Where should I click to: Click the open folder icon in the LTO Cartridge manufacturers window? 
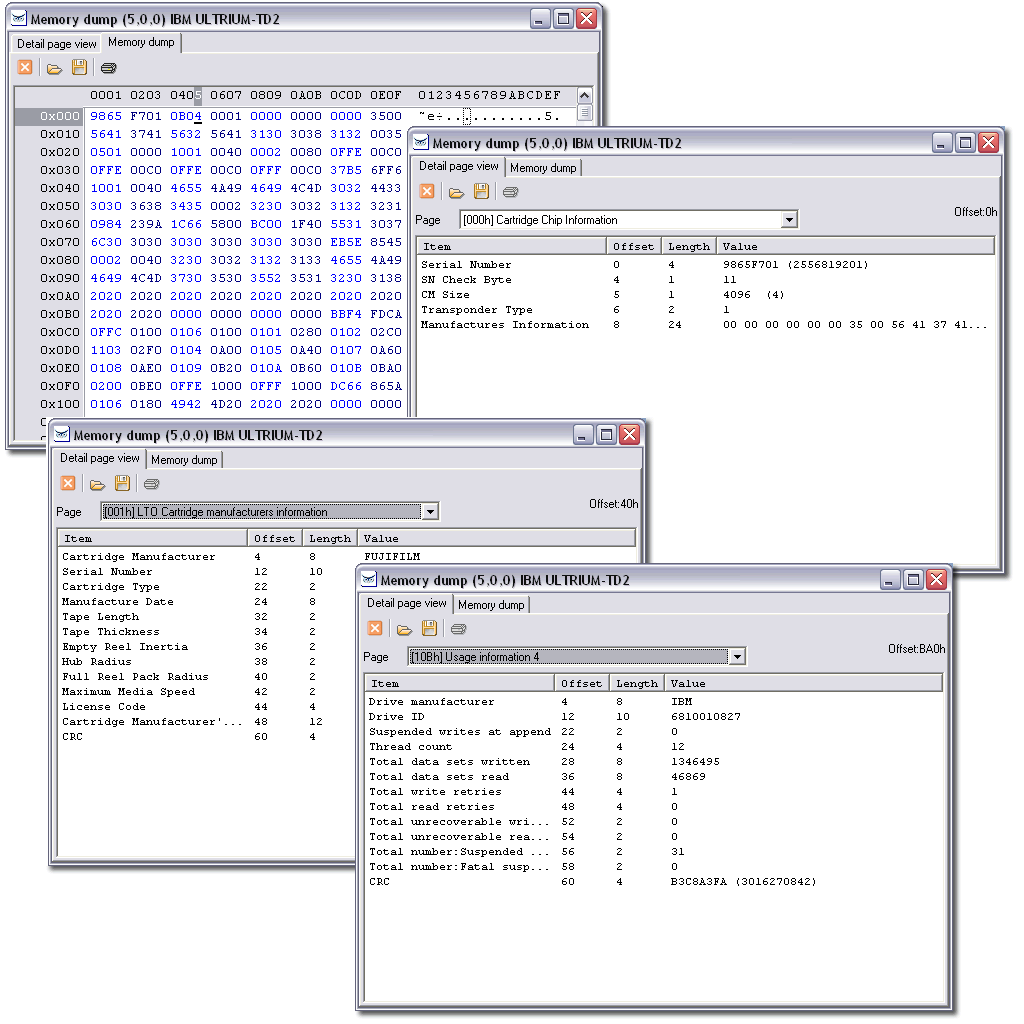point(97,484)
